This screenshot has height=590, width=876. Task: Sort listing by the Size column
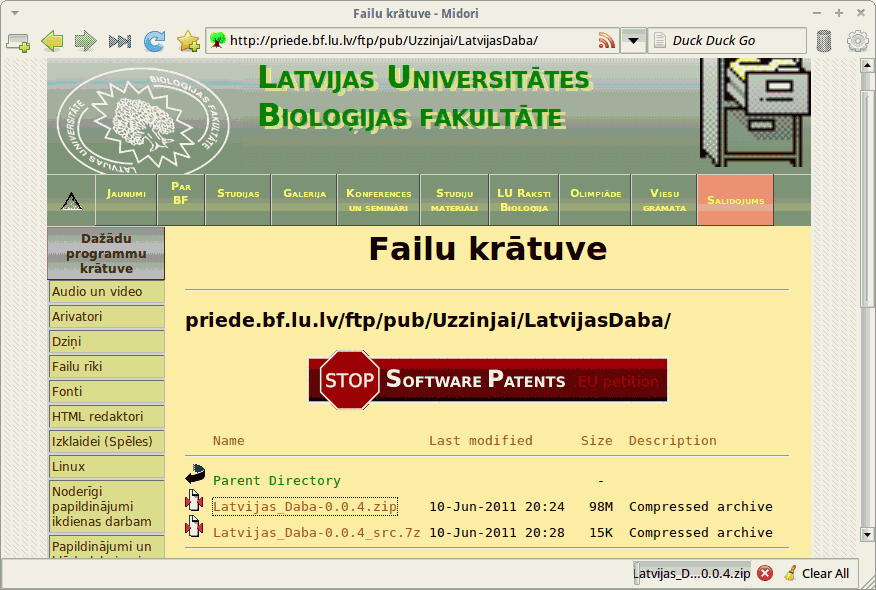pyautogui.click(x=597, y=441)
